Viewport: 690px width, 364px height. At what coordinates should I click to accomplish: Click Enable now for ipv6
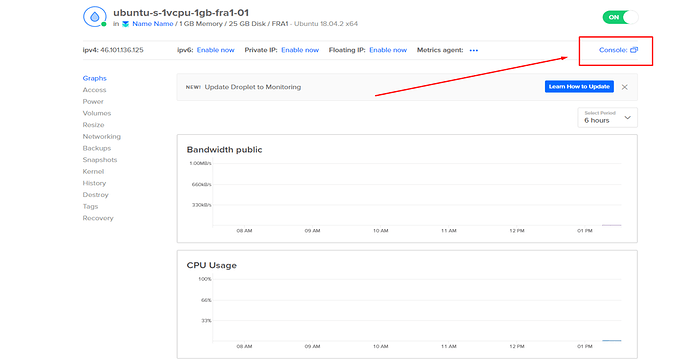216,50
